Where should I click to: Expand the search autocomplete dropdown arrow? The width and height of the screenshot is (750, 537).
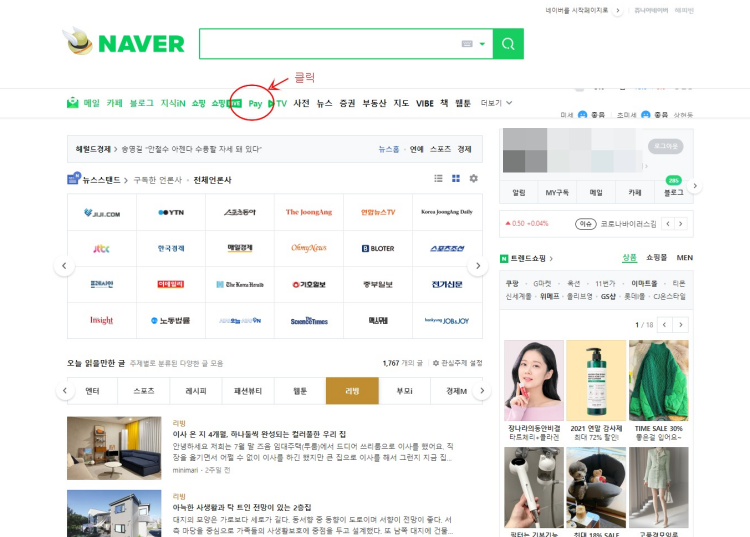[482, 44]
